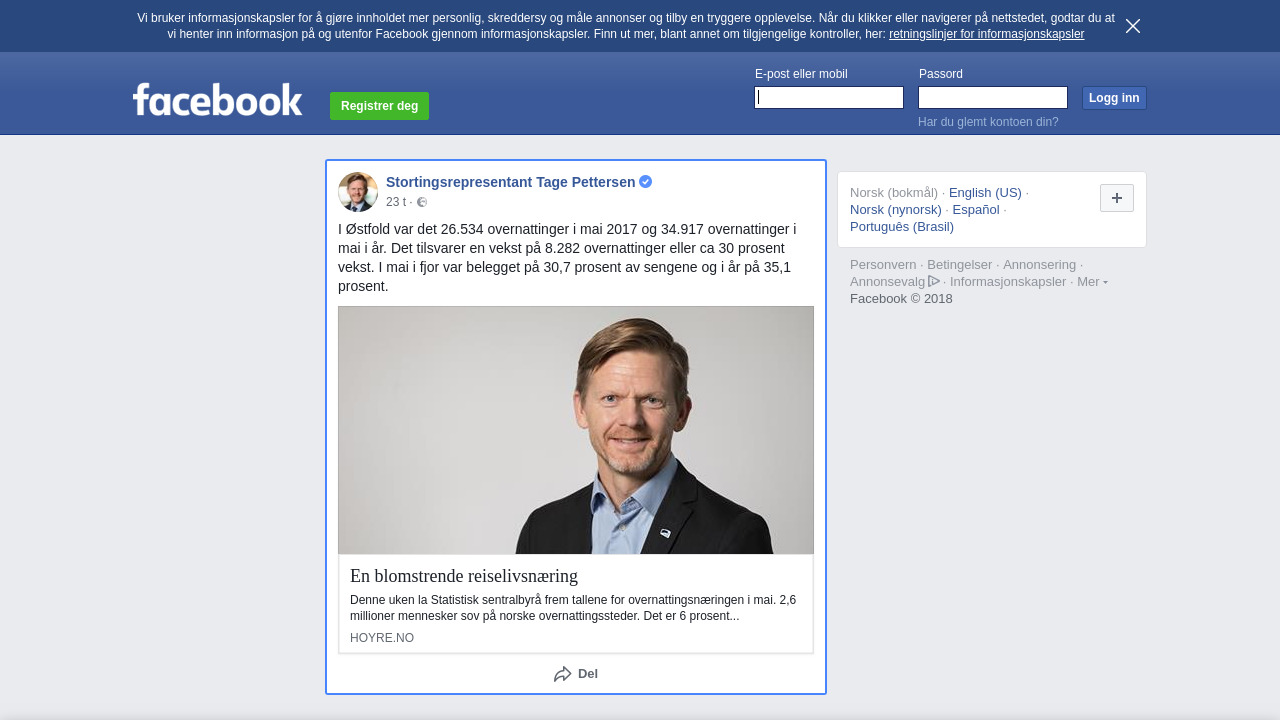Click the article description text starting Denne uken

573,608
